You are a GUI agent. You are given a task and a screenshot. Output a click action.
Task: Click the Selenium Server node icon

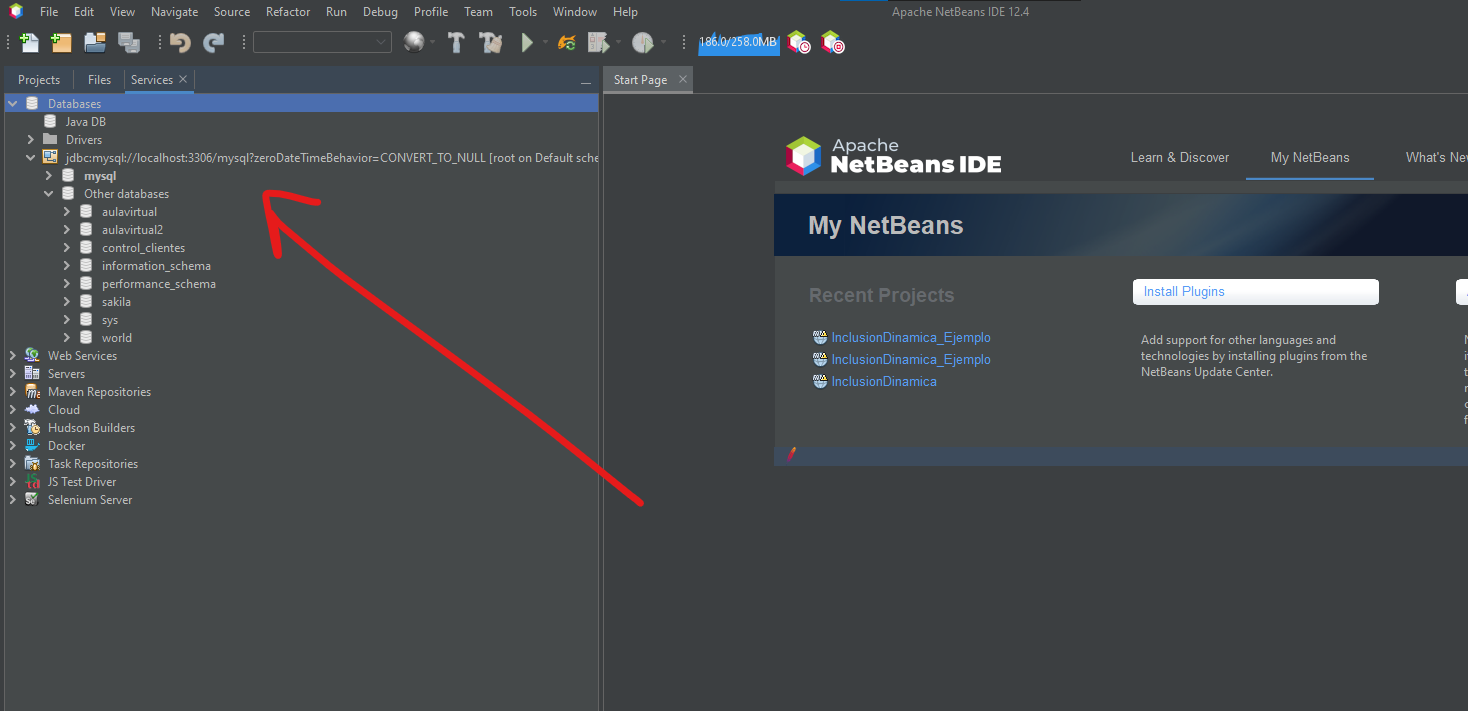pos(32,500)
